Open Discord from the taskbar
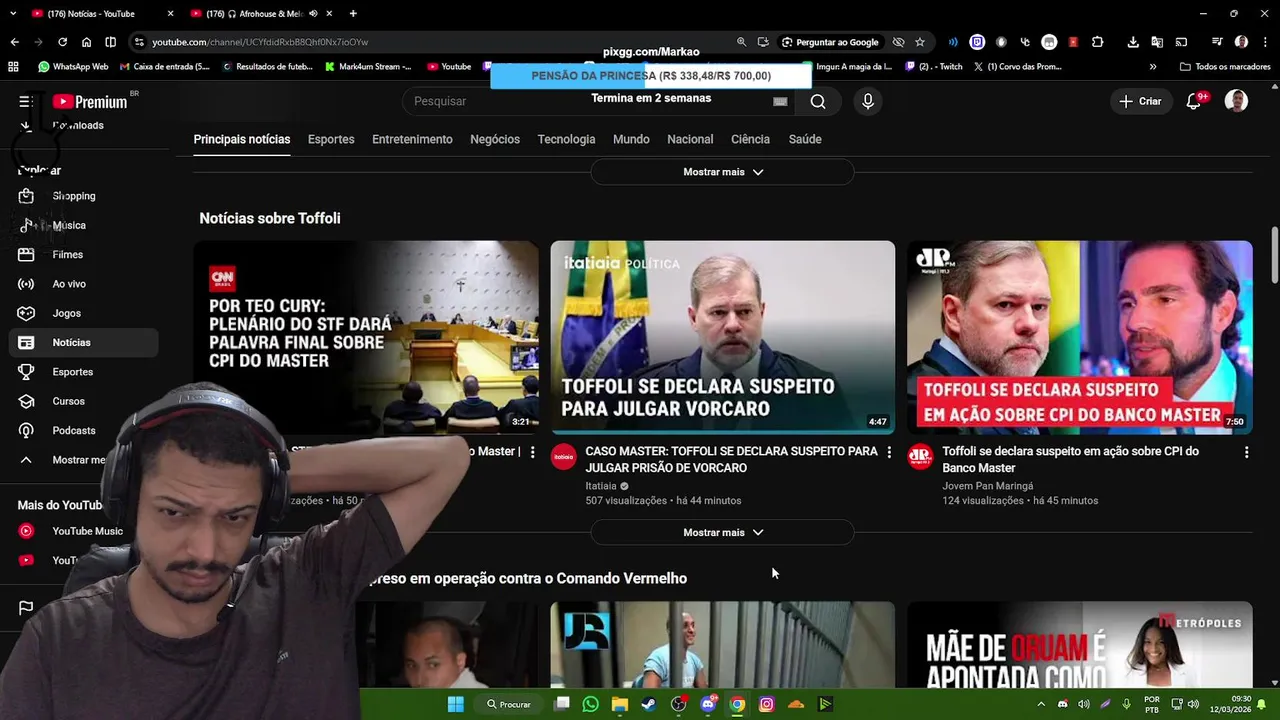Viewport: 1280px width, 720px height. pos(708,704)
